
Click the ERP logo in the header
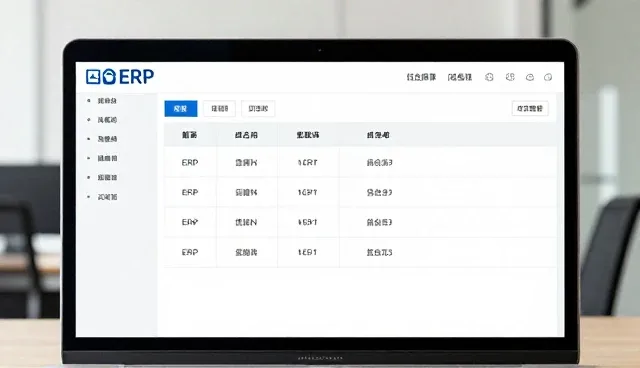coord(120,76)
